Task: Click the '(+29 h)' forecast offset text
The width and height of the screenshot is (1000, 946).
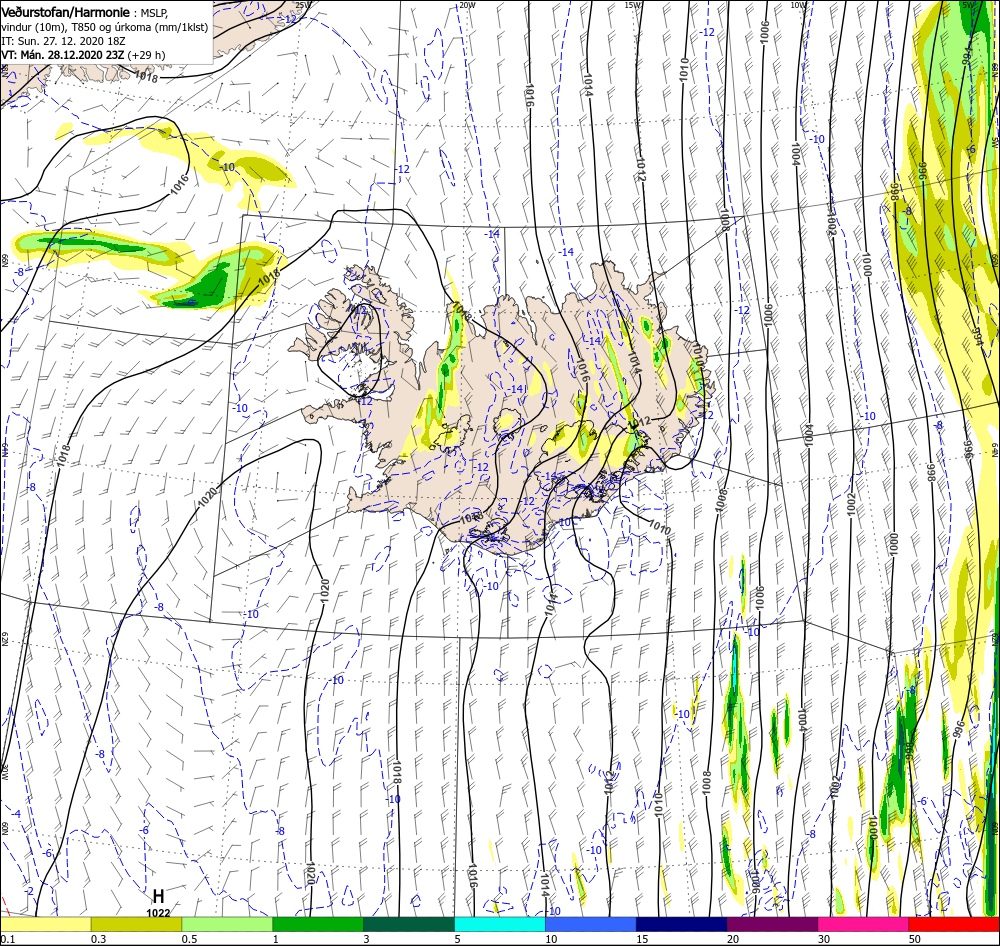Action: (x=146, y=55)
